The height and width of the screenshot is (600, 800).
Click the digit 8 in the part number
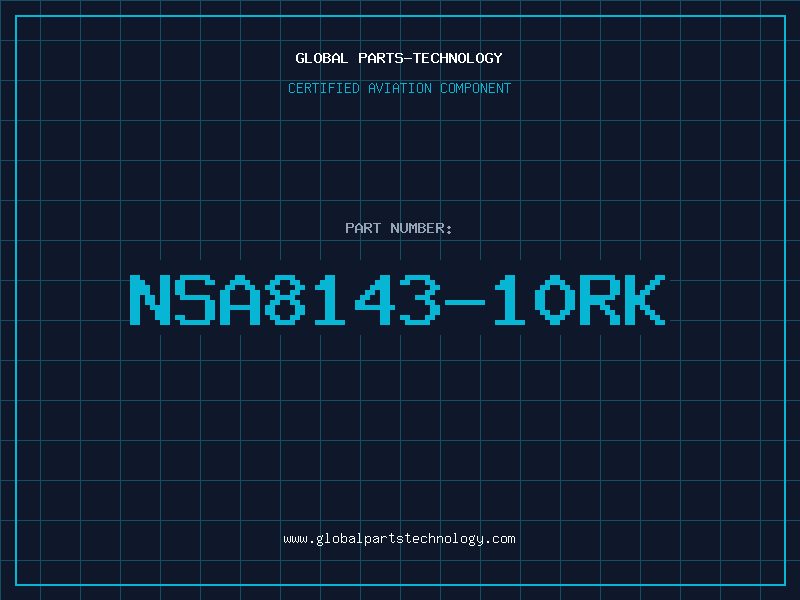pyautogui.click(x=285, y=299)
